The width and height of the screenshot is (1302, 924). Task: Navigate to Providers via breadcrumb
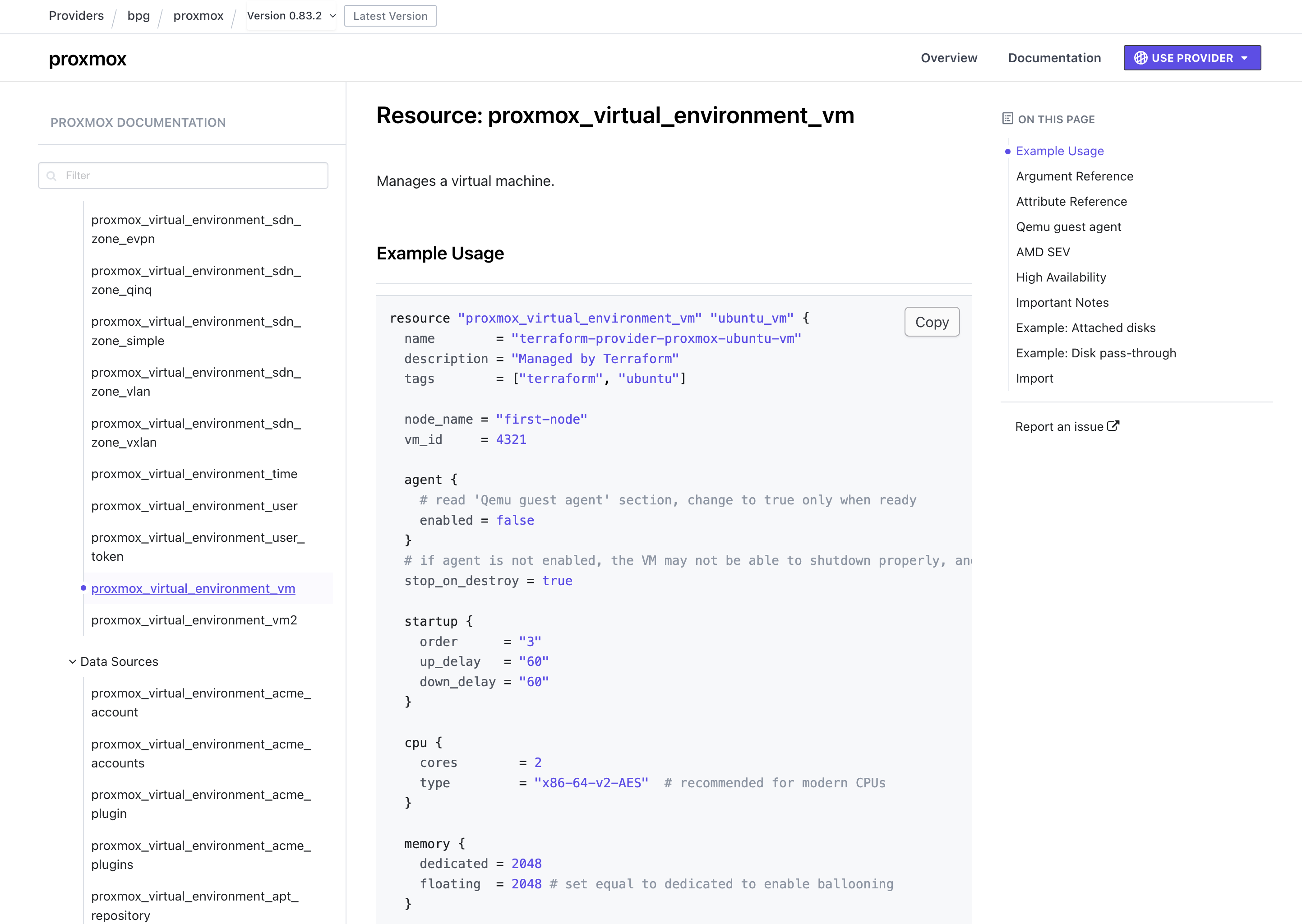[76, 16]
